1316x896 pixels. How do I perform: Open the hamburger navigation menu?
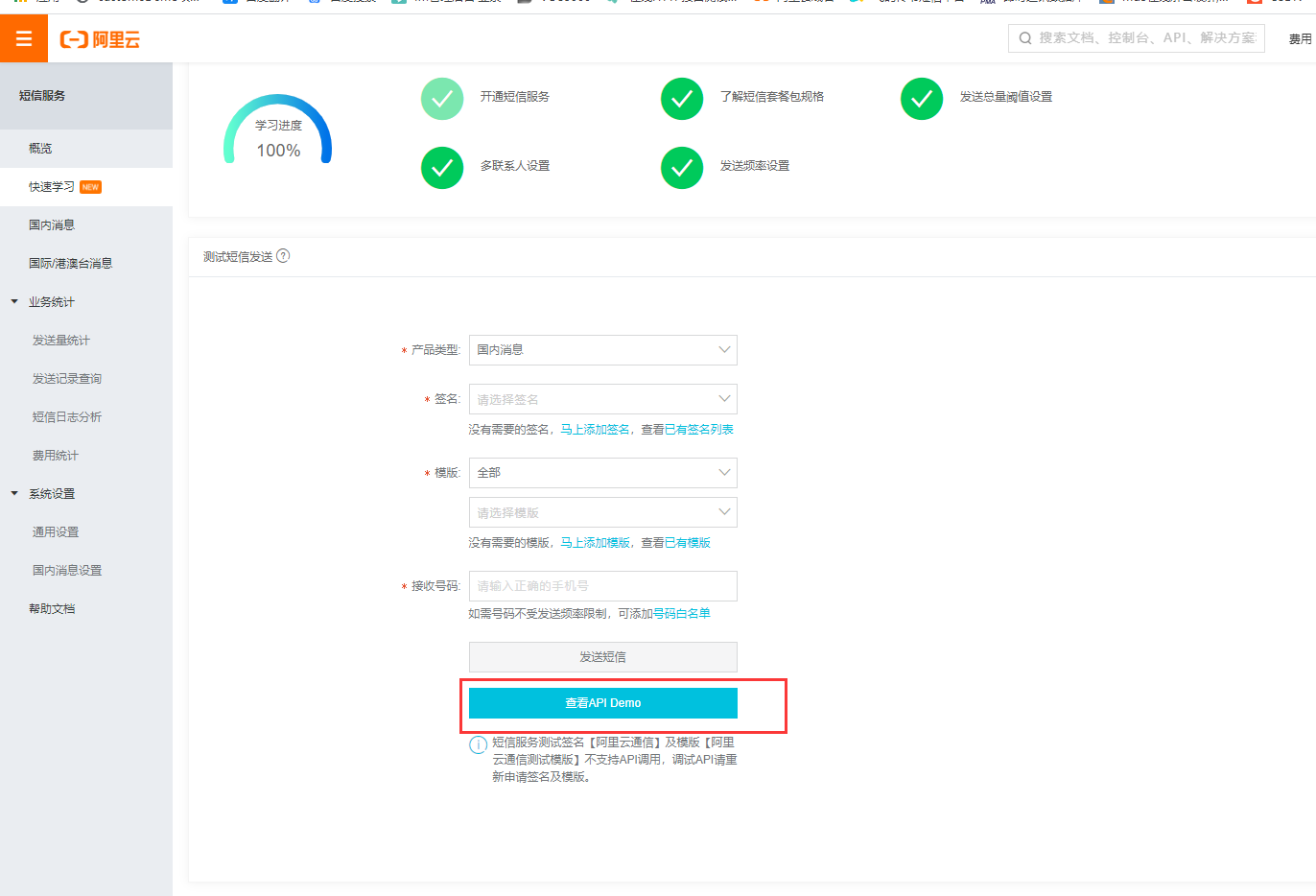pos(23,38)
